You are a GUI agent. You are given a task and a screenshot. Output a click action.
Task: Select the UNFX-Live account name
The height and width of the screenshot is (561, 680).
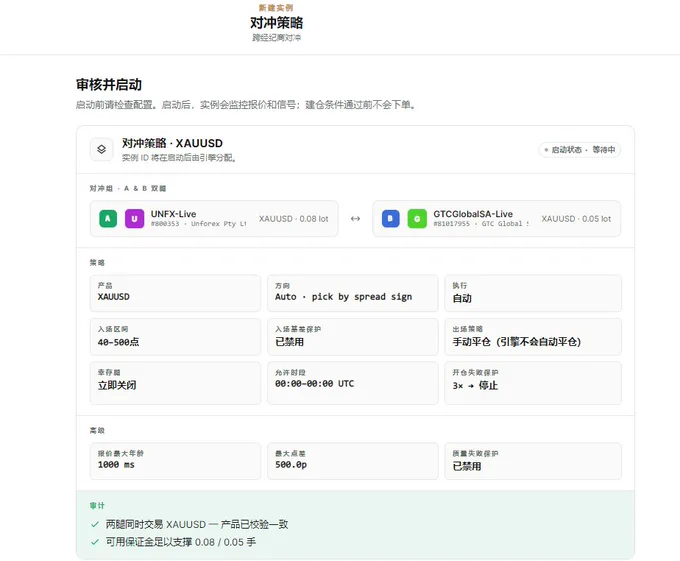(173, 214)
